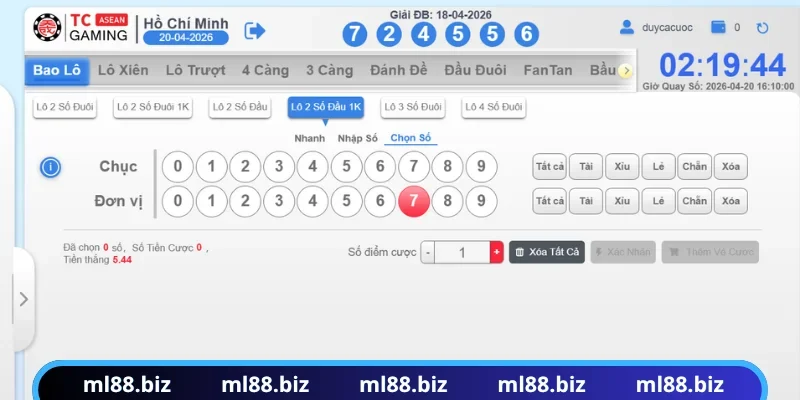Click Tất cả for the Chục row
Image resolution: width=800 pixels, height=400 pixels.
(549, 167)
